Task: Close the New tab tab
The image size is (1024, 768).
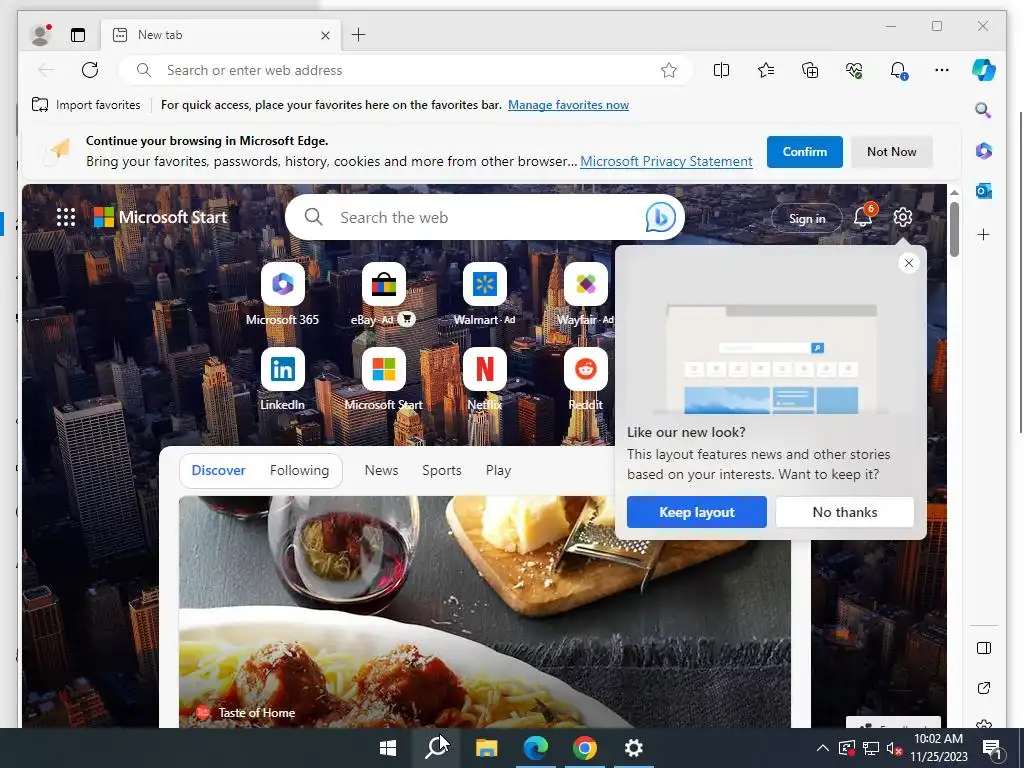Action: pyautogui.click(x=325, y=35)
